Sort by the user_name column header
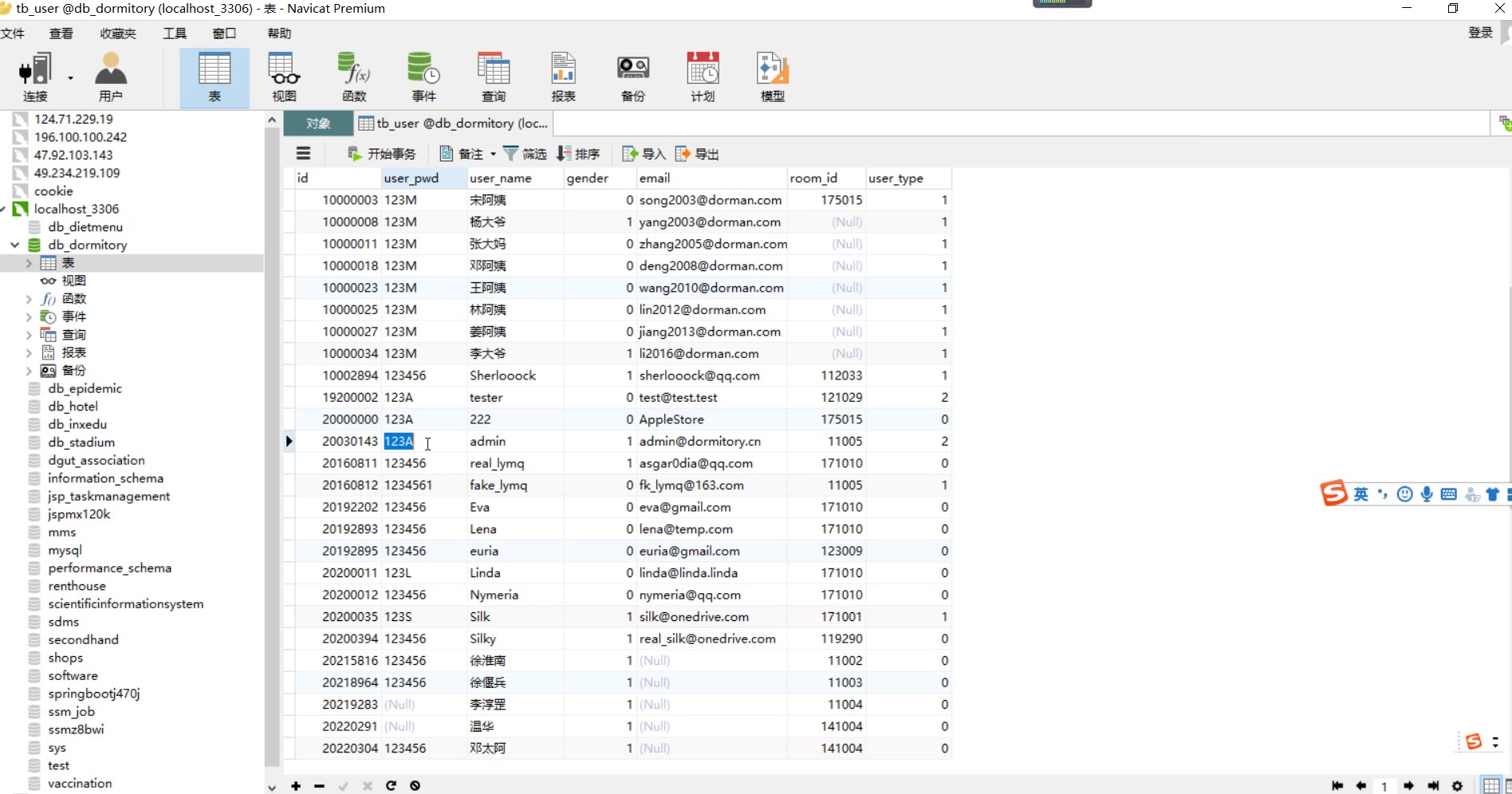The image size is (1512, 794). [515, 178]
